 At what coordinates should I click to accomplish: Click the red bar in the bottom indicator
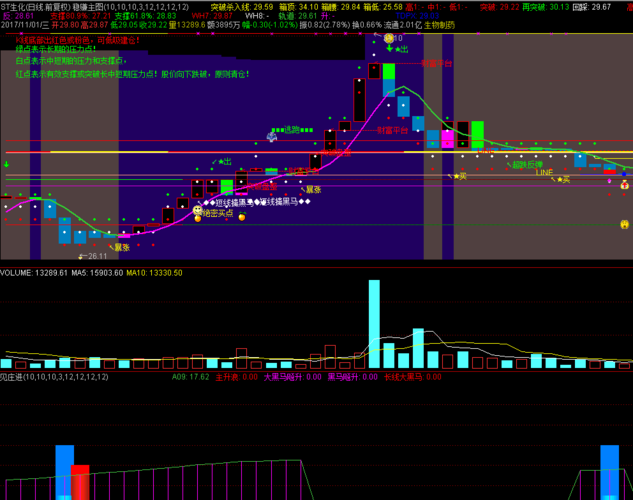[x=81, y=481]
